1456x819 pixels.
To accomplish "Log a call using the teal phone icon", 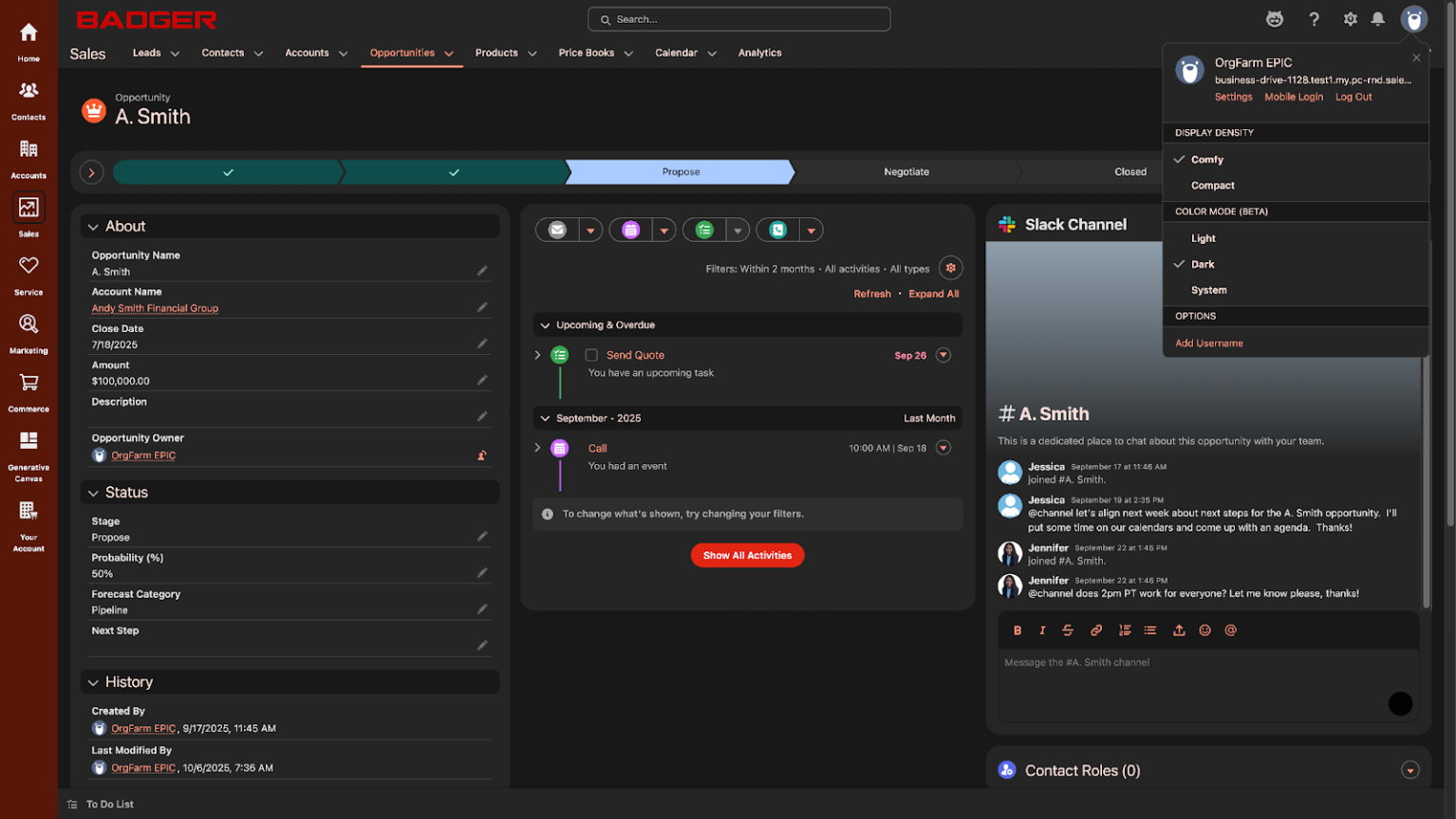I will [776, 229].
